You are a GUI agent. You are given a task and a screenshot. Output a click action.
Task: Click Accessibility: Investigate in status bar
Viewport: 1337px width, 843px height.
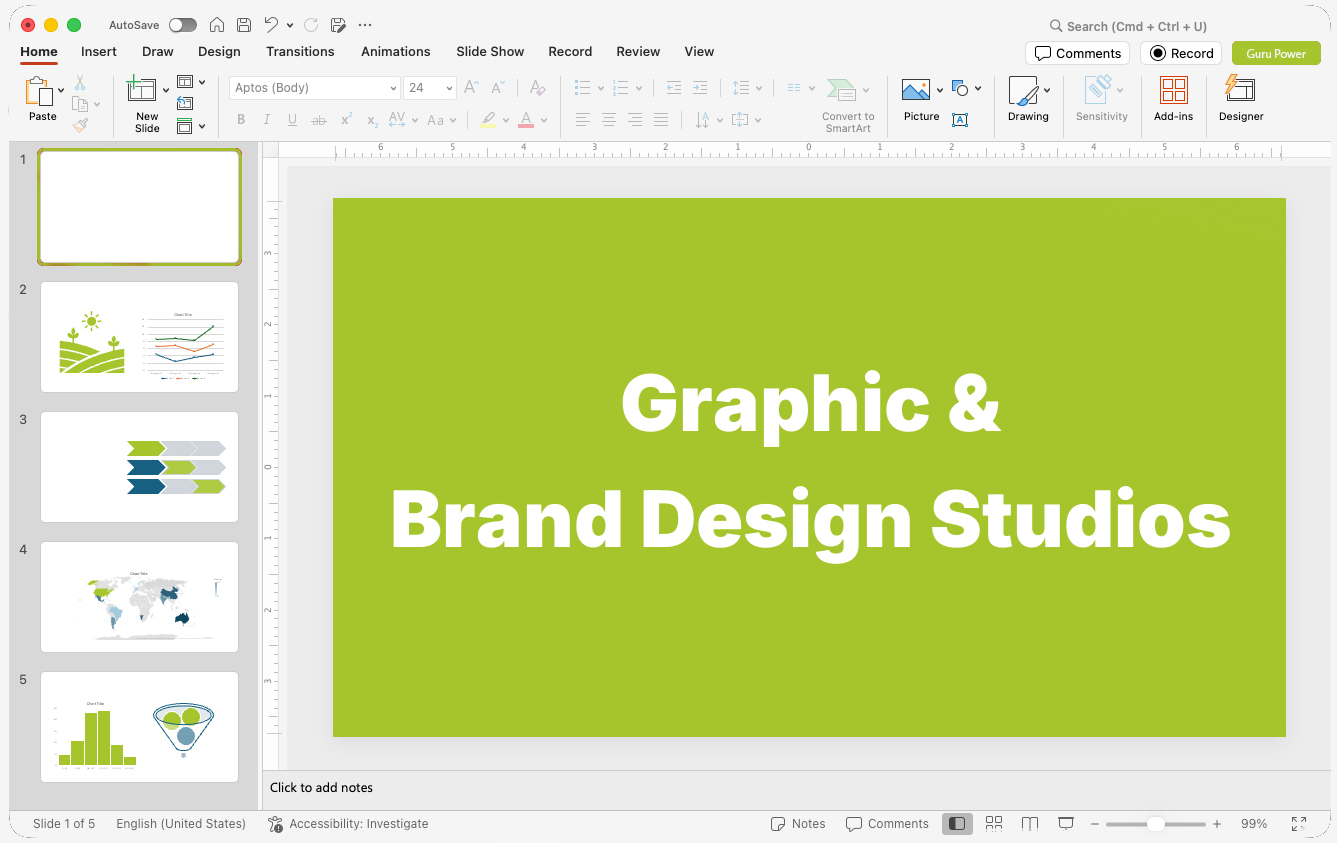[348, 824]
